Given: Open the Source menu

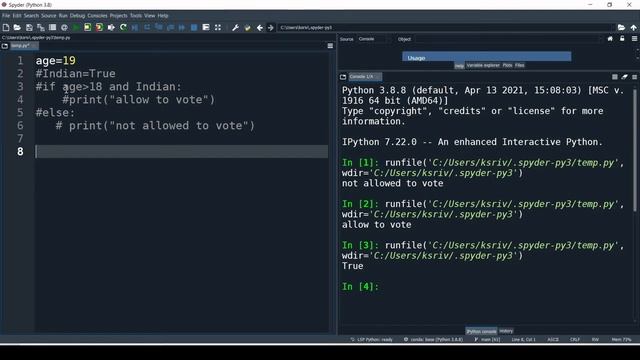Looking at the screenshot, I should [x=49, y=16].
